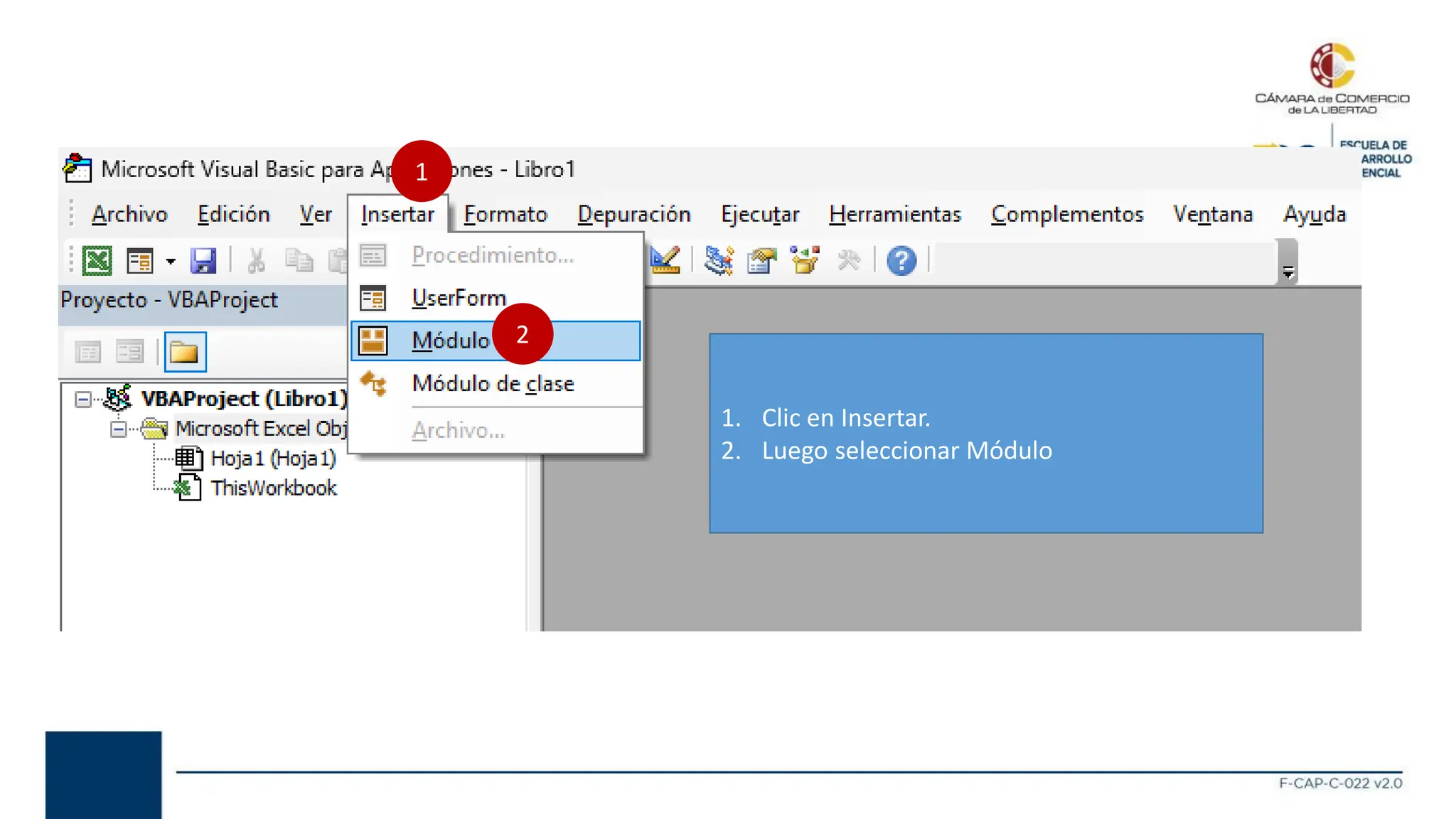Click the Módulo de clase menu icon
This screenshot has height=819, width=1456.
coord(373,384)
